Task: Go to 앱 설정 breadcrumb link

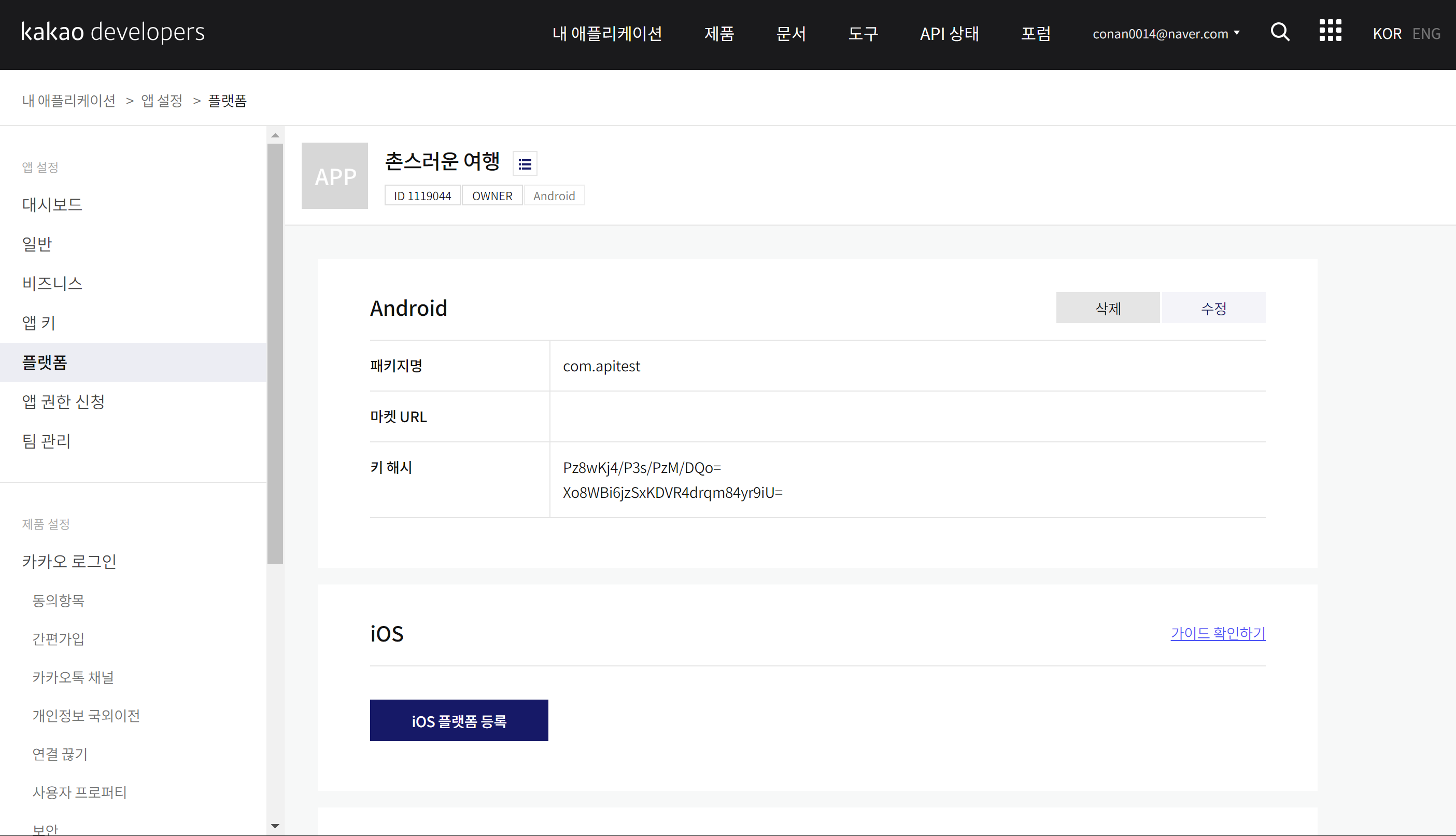Action: [162, 101]
